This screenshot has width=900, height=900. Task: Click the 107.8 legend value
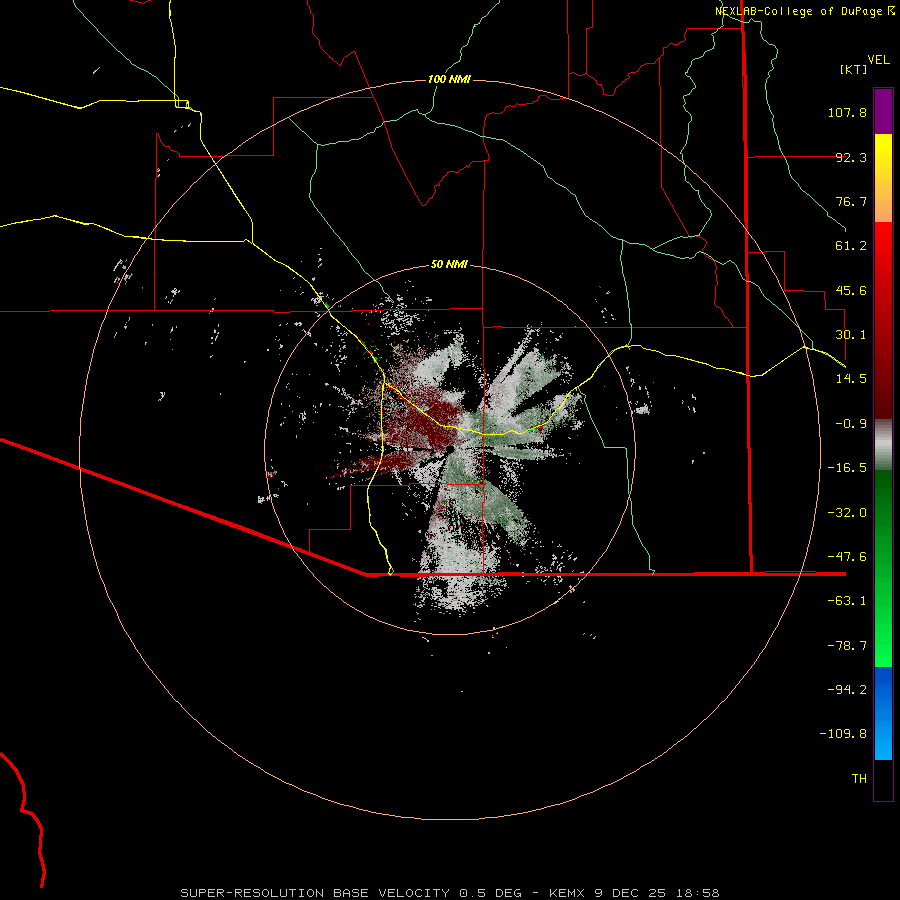click(847, 112)
